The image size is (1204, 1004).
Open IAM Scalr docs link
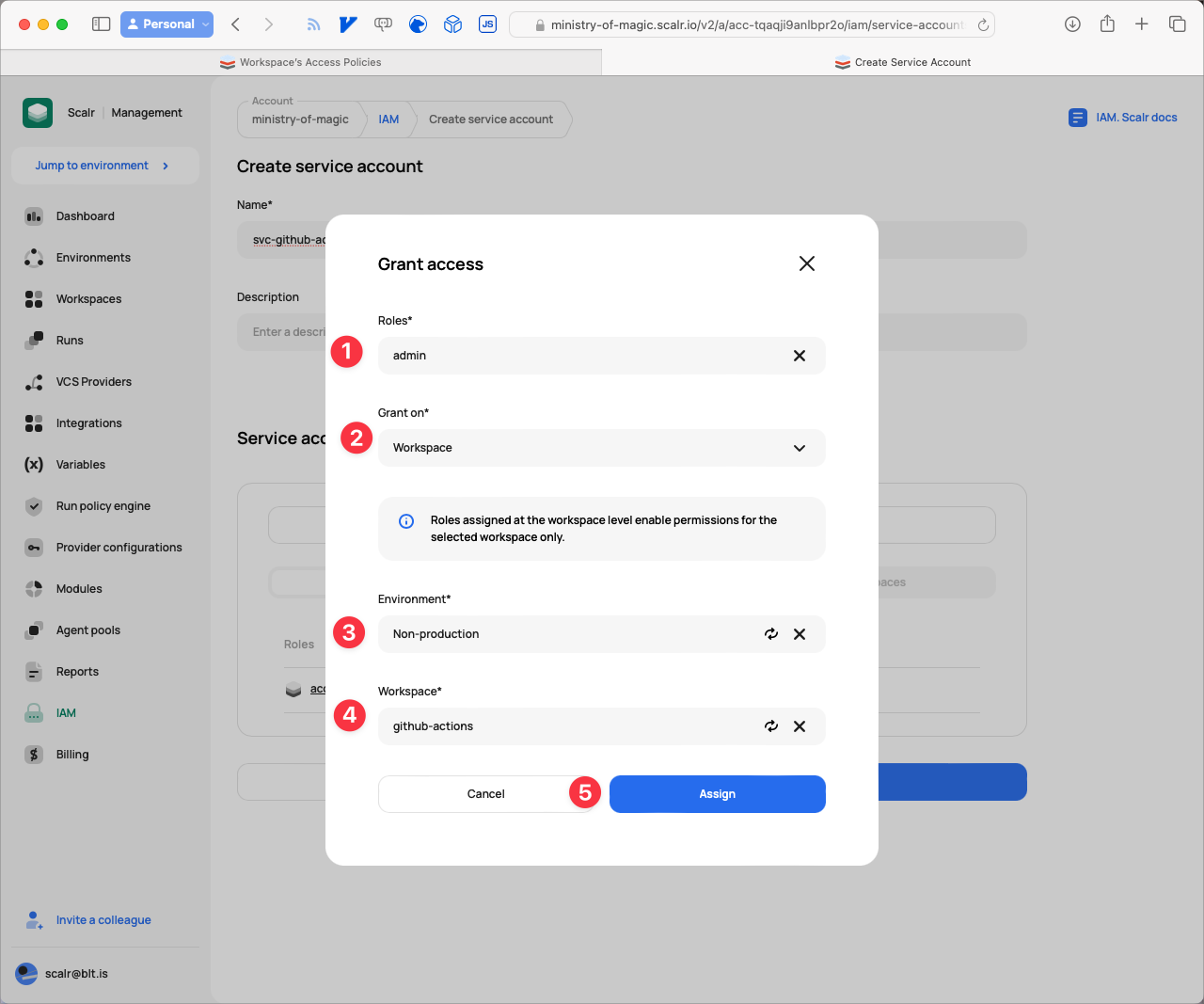pyautogui.click(x=1123, y=118)
